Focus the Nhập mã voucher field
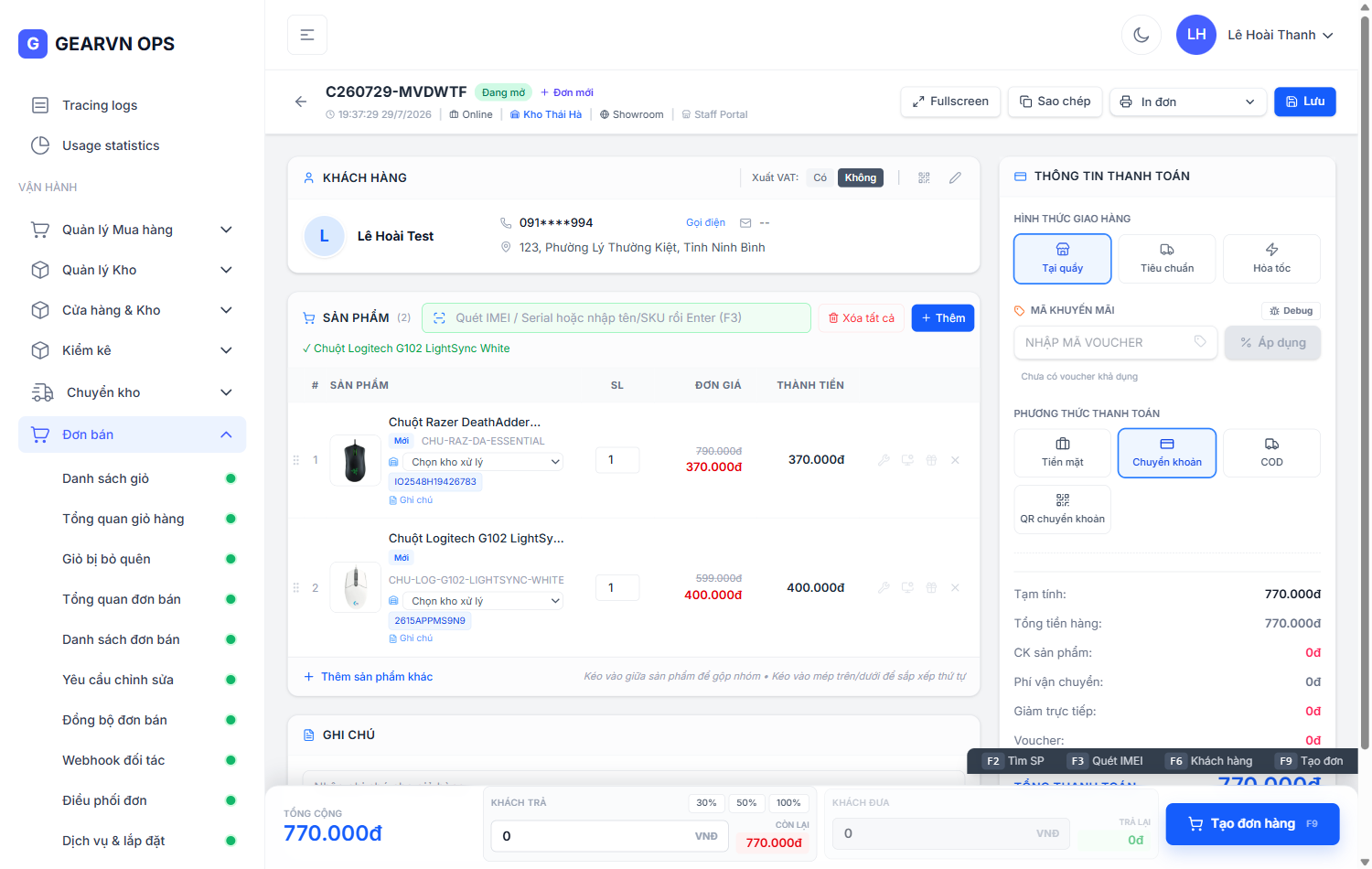This screenshot has width=1372, height=869. coord(1115,342)
